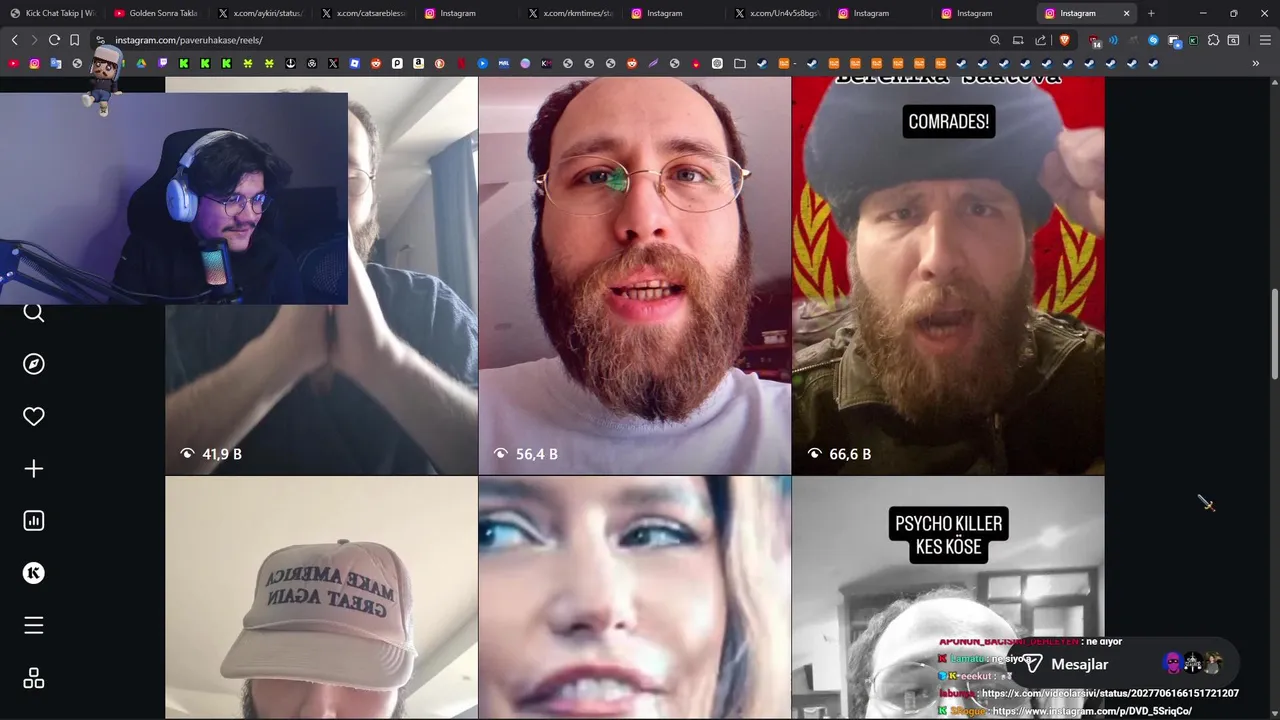1280x720 pixels.
Task: Toggle the browser sidebar panel icon
Action: [x=1233, y=40]
